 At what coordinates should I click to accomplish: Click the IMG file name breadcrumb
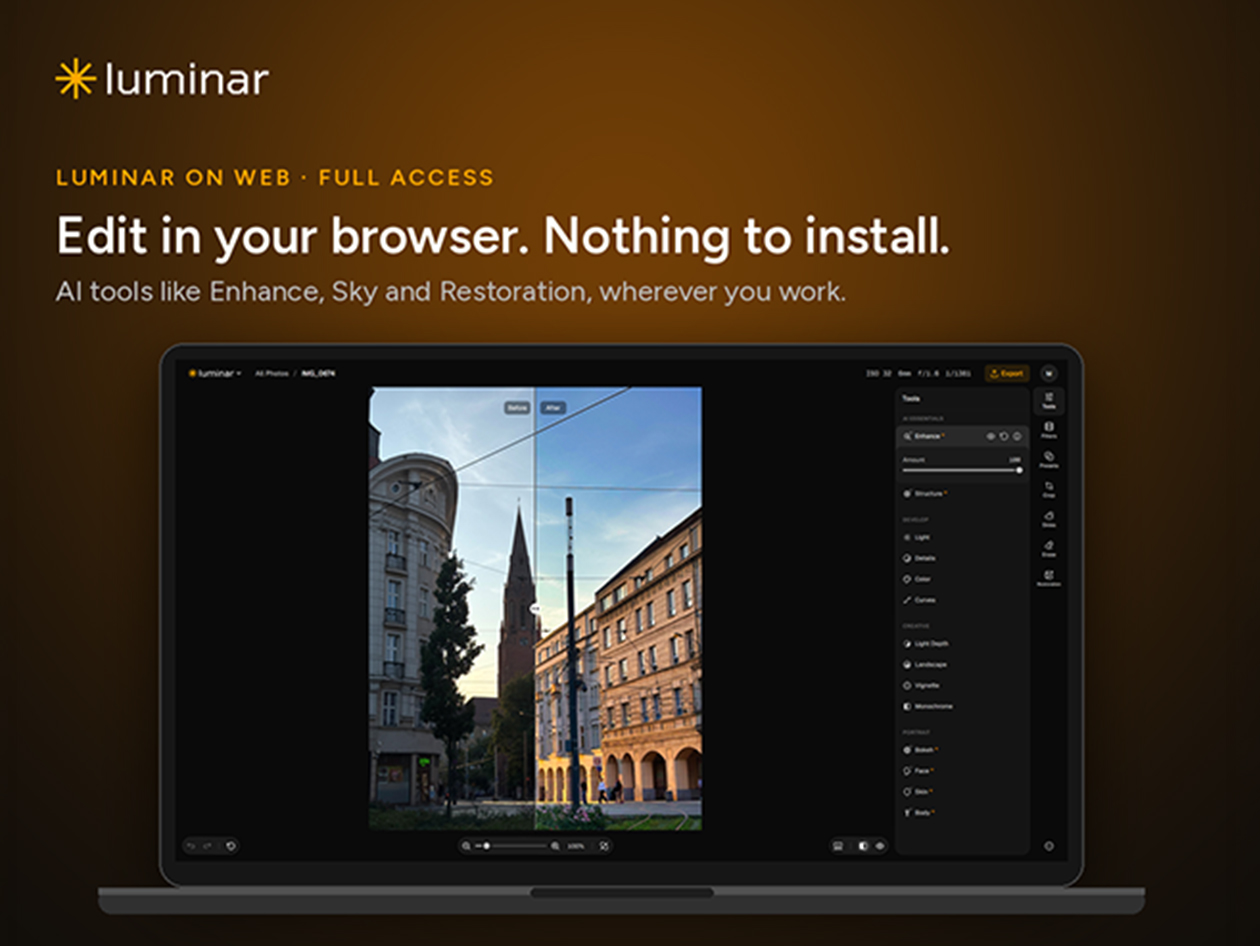pyautogui.click(x=318, y=373)
